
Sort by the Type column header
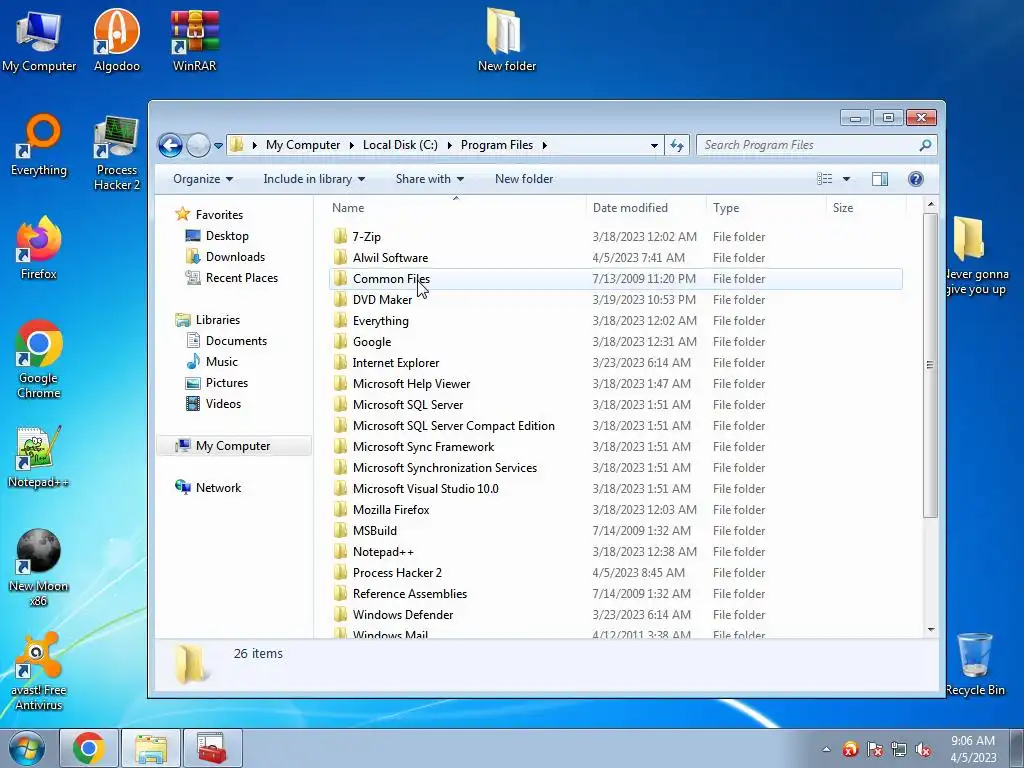pyautogui.click(x=766, y=208)
